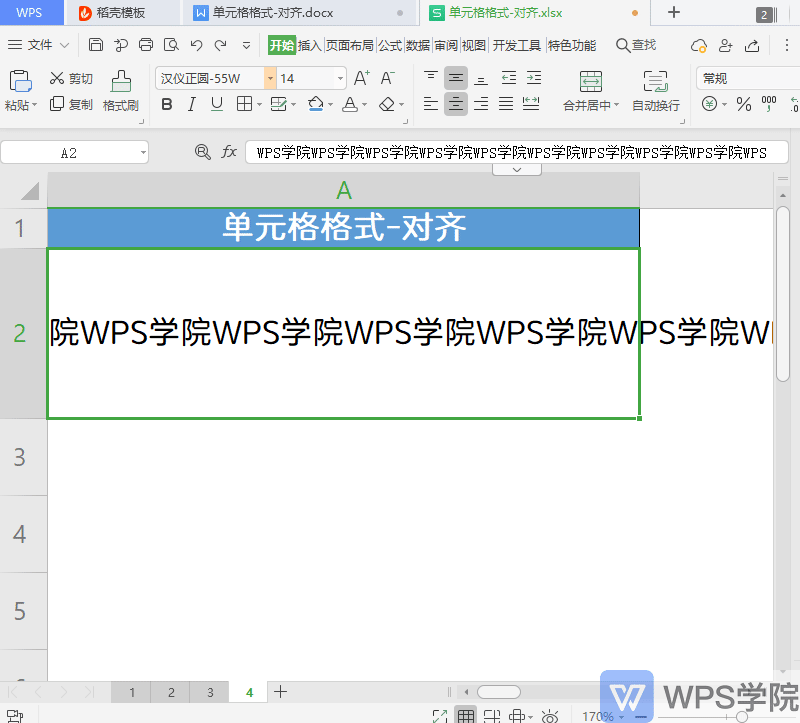Open a new document tab with plus

click(x=673, y=12)
